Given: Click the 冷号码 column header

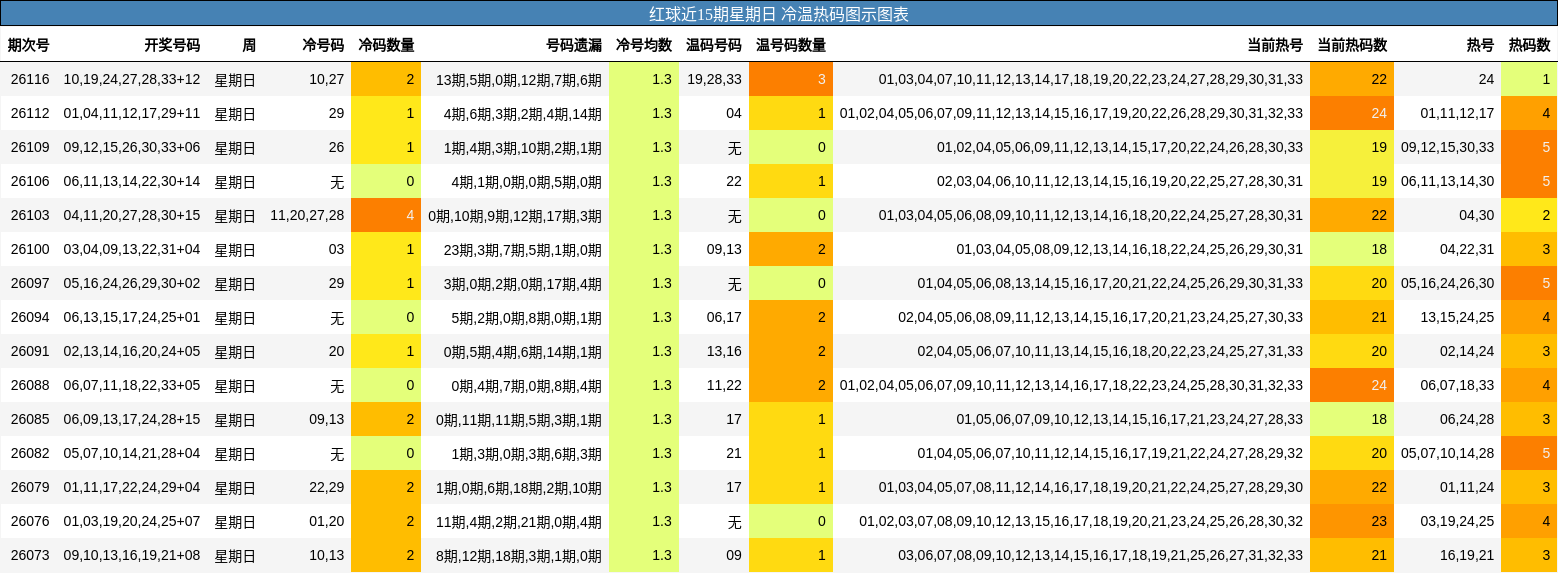Looking at the screenshot, I should coord(323,45).
